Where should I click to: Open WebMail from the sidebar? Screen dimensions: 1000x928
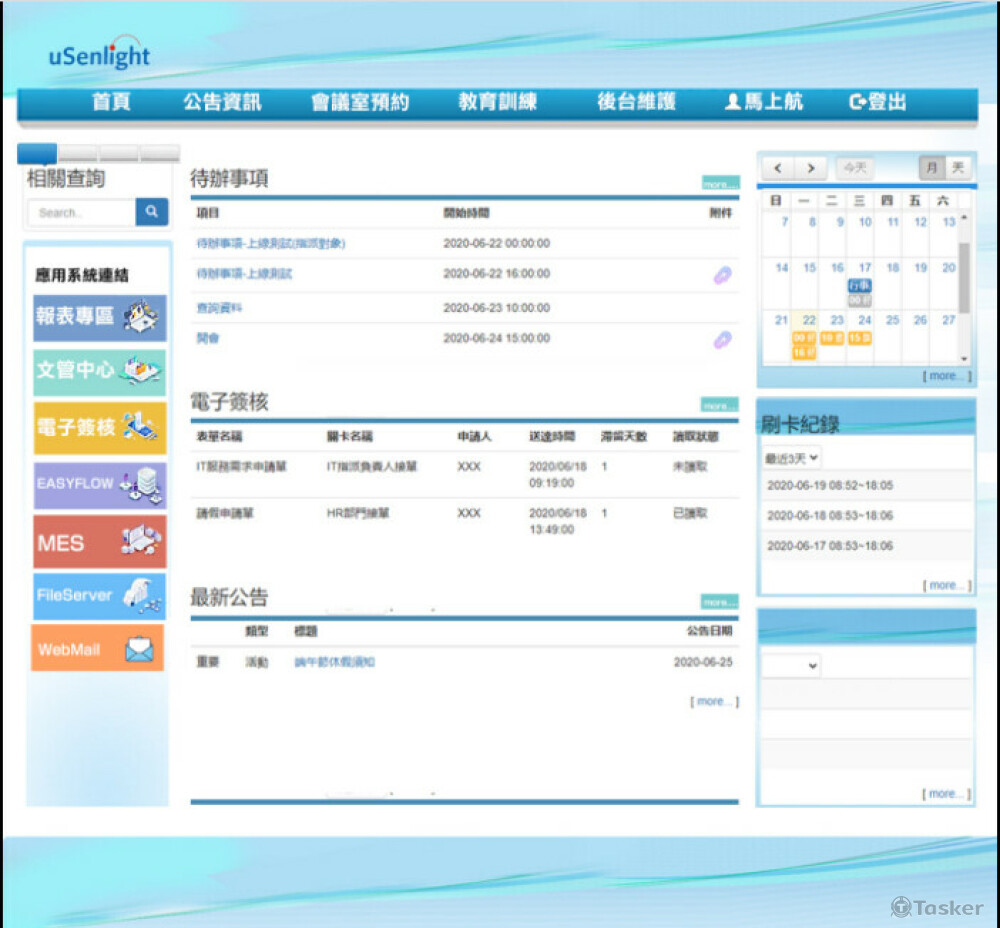tap(97, 649)
